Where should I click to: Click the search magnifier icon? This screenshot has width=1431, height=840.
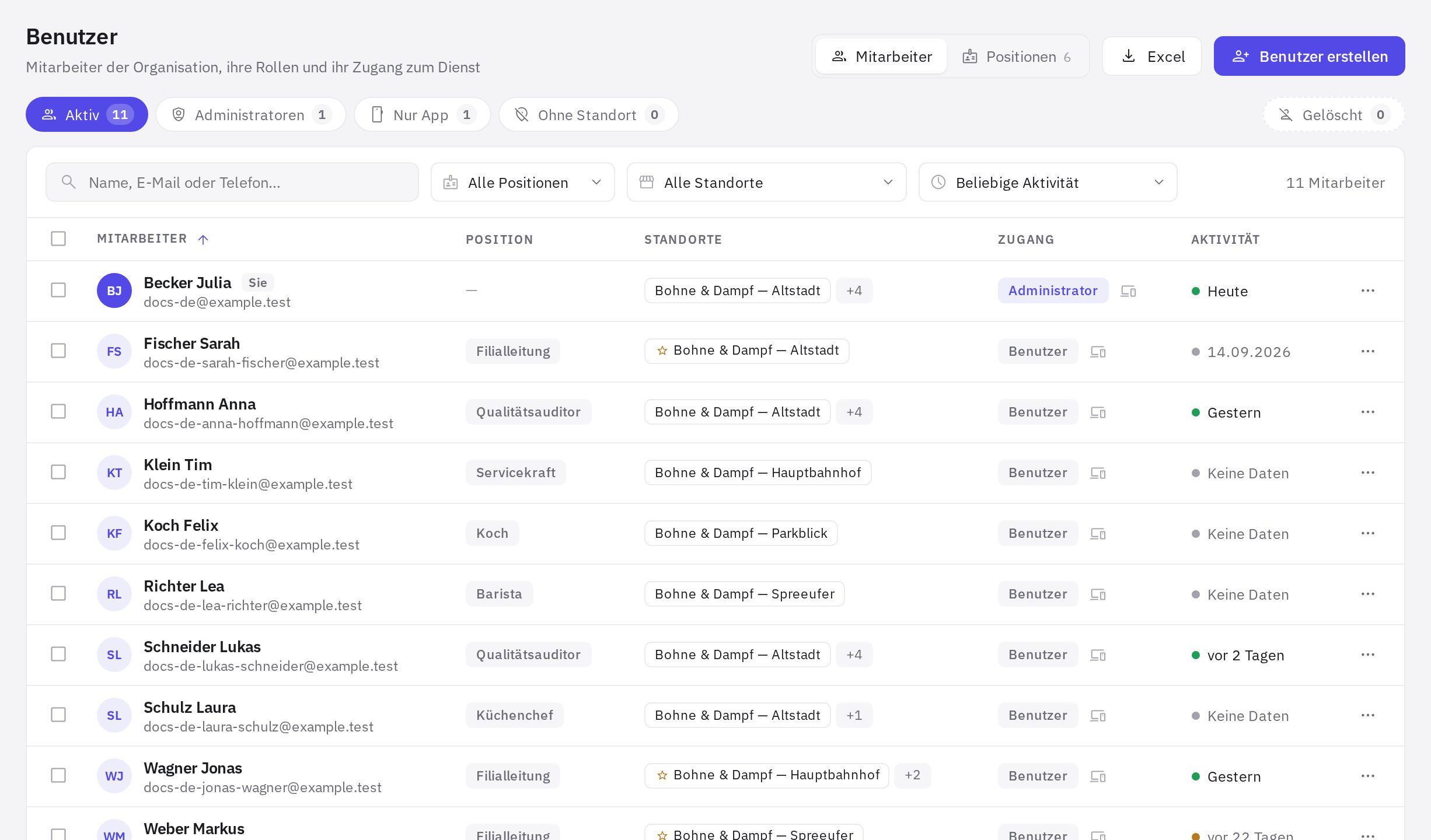pos(69,182)
